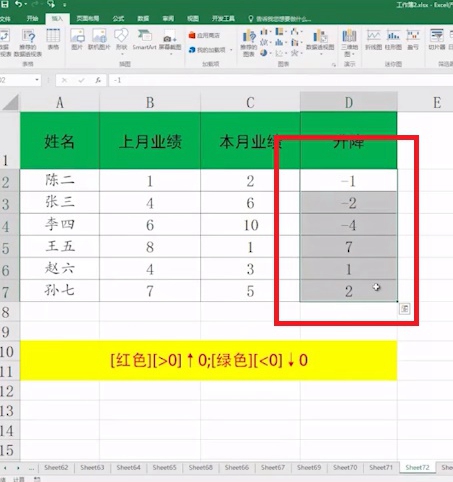Image resolution: width=453 pixels, height=482 pixels.
Task: Open the Shapes (形状) gallery
Action: pyautogui.click(x=121, y=42)
